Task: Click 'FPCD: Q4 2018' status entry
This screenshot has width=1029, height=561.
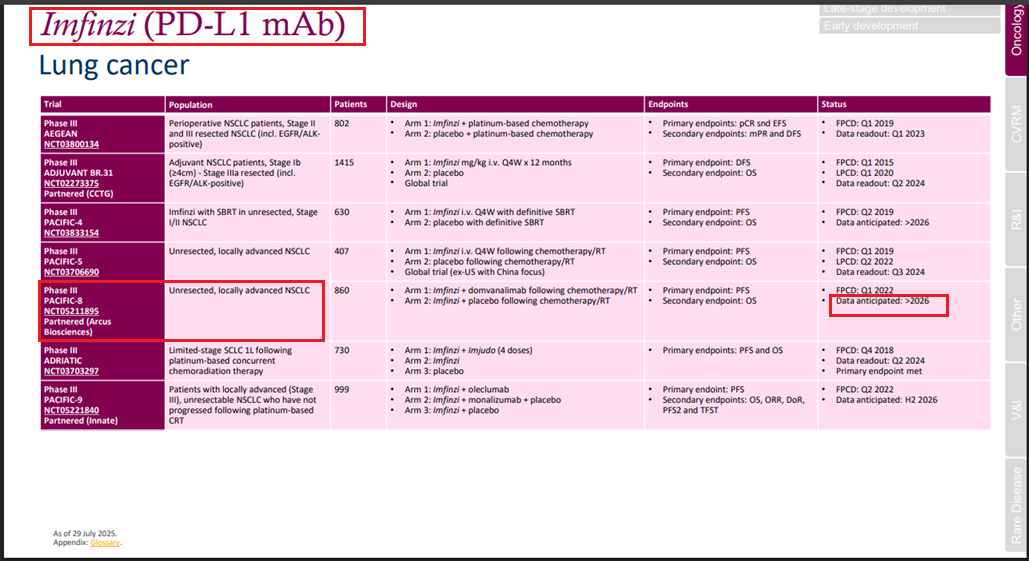Action: pyautogui.click(x=864, y=350)
